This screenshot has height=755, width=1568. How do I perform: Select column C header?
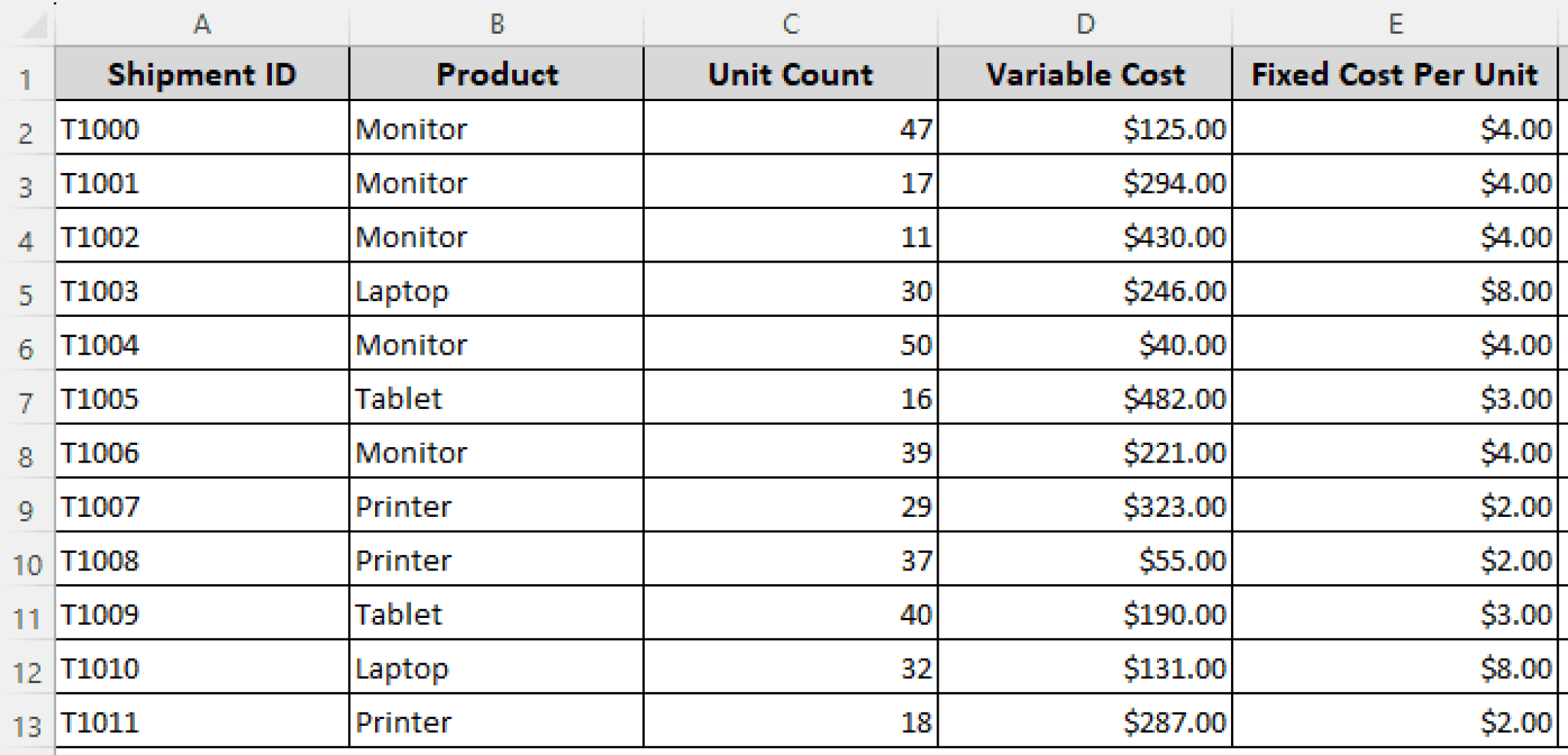pos(790,24)
